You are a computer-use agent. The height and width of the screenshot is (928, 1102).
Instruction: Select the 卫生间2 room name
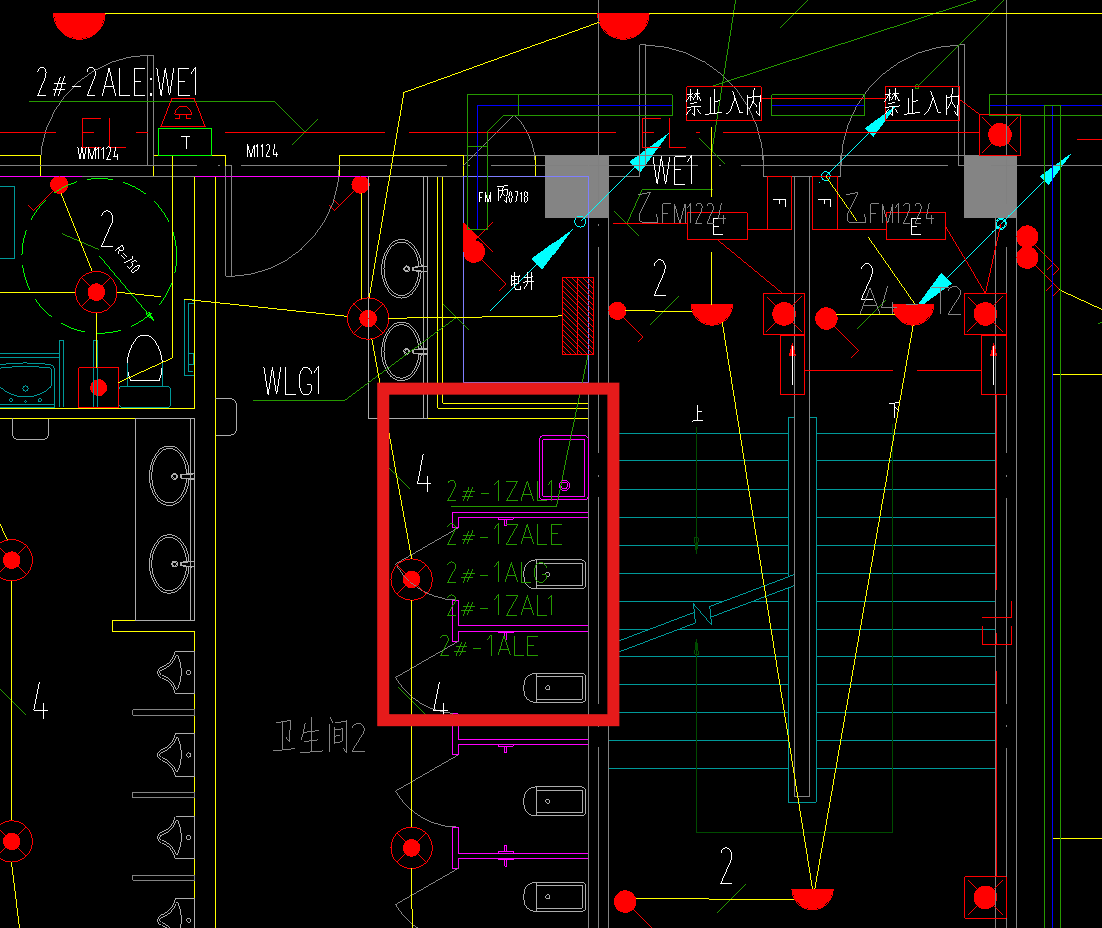pos(319,737)
